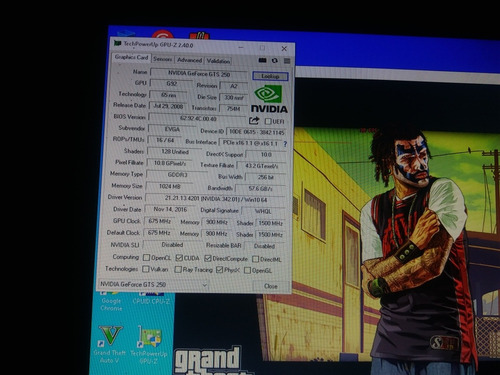Toggle the CUDA checkbox
Screen dimensions: 500x375
[179, 258]
